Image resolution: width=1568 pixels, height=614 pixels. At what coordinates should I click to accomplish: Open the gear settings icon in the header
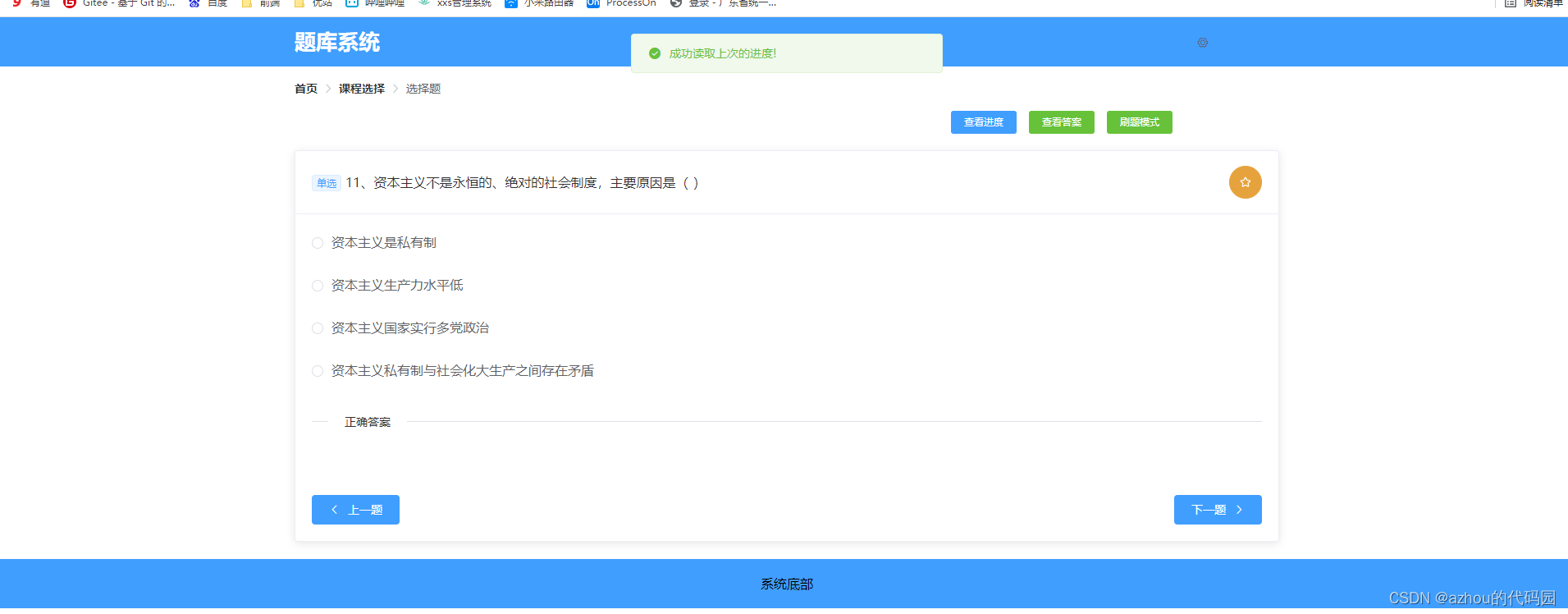[1202, 43]
